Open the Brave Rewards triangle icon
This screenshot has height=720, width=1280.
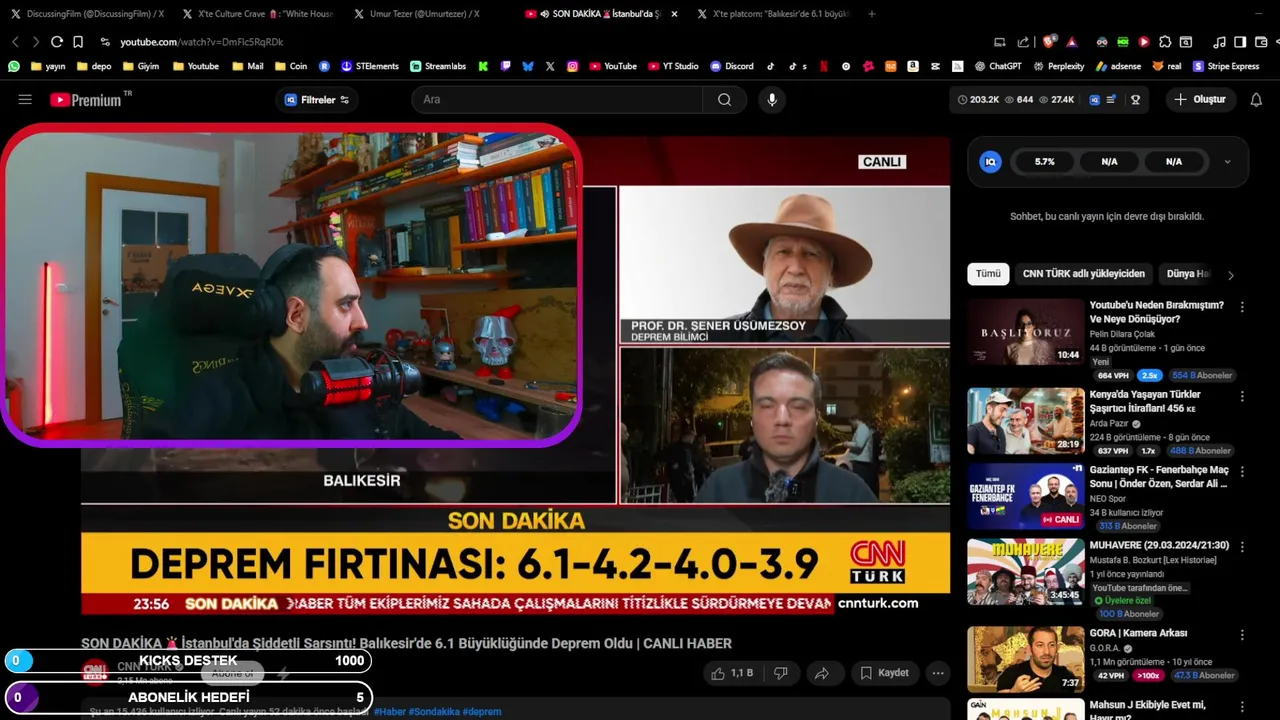(1071, 42)
